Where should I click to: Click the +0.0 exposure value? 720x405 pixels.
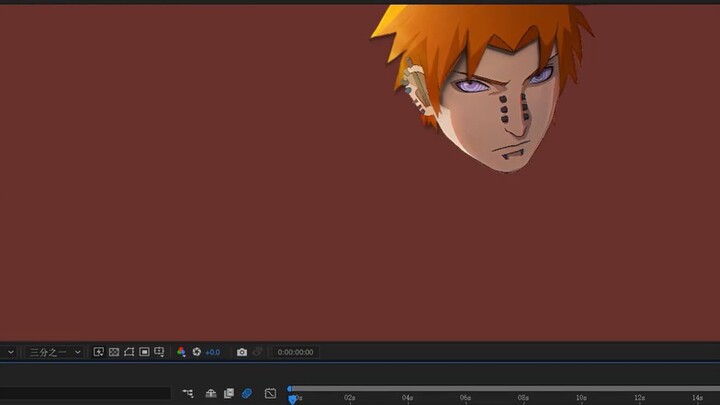(x=213, y=352)
